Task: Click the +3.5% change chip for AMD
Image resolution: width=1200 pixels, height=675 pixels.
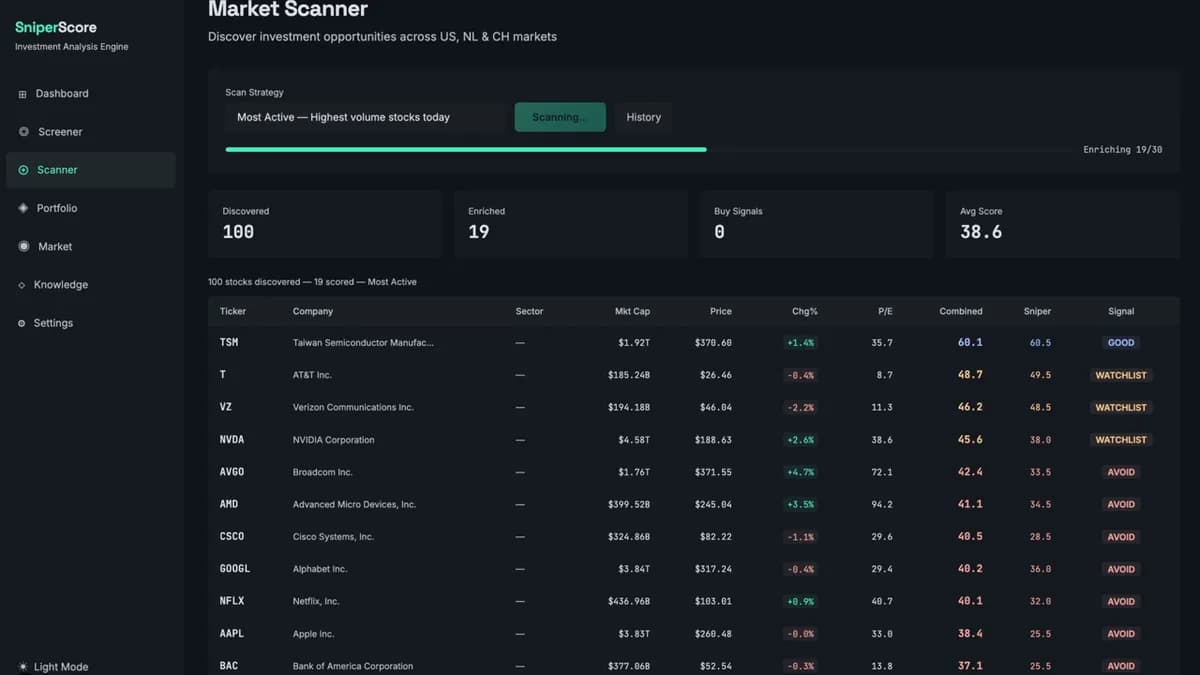Action: [800, 504]
